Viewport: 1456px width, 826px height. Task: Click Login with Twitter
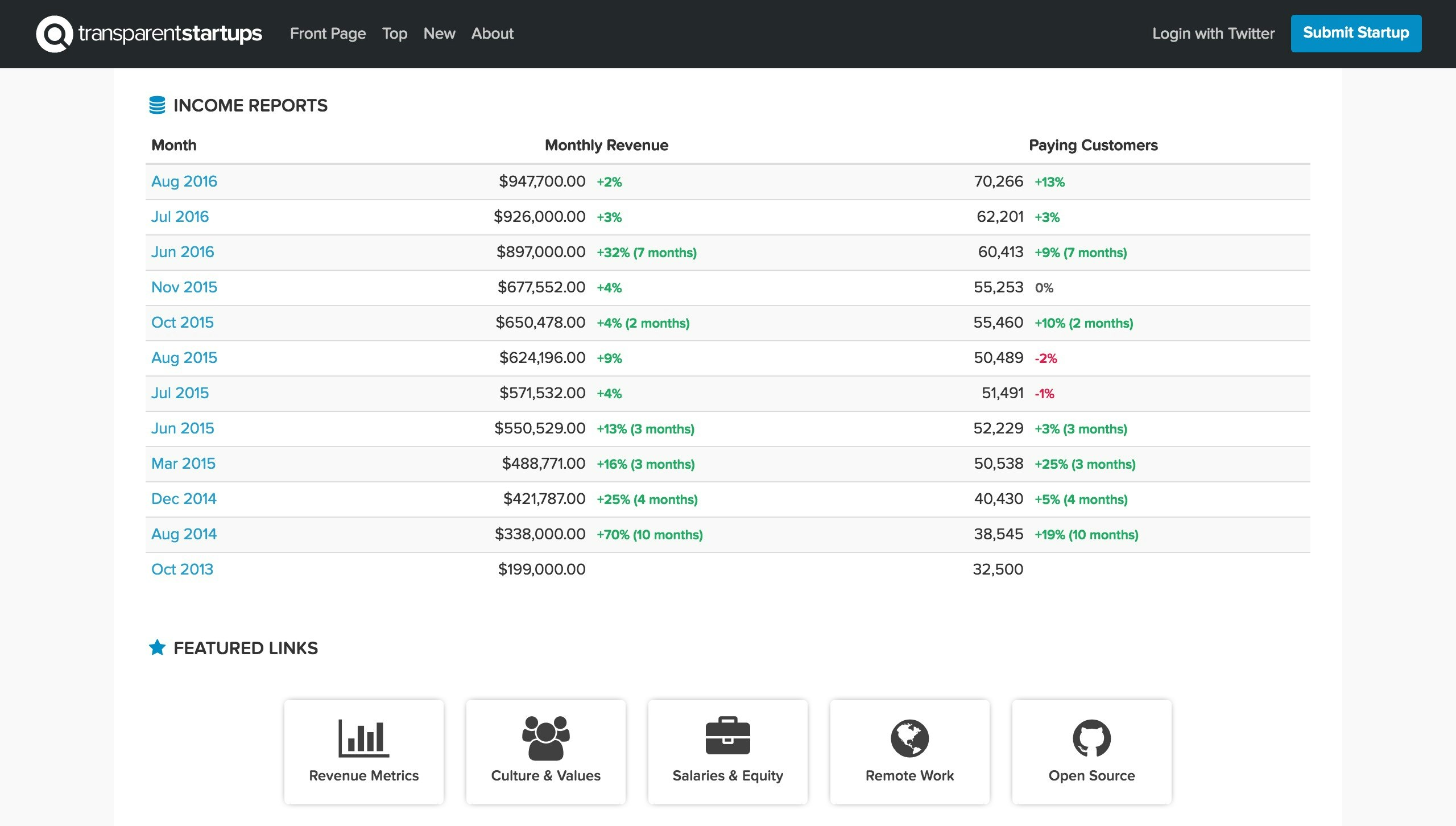point(1213,34)
